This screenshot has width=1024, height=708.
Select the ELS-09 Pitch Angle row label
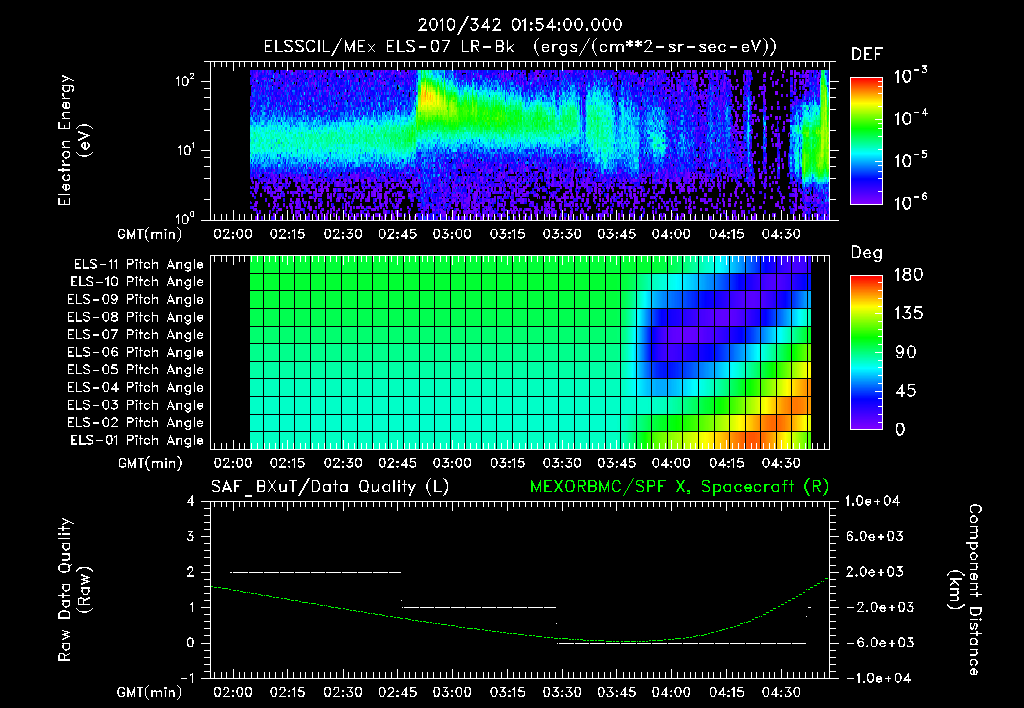[x=136, y=300]
